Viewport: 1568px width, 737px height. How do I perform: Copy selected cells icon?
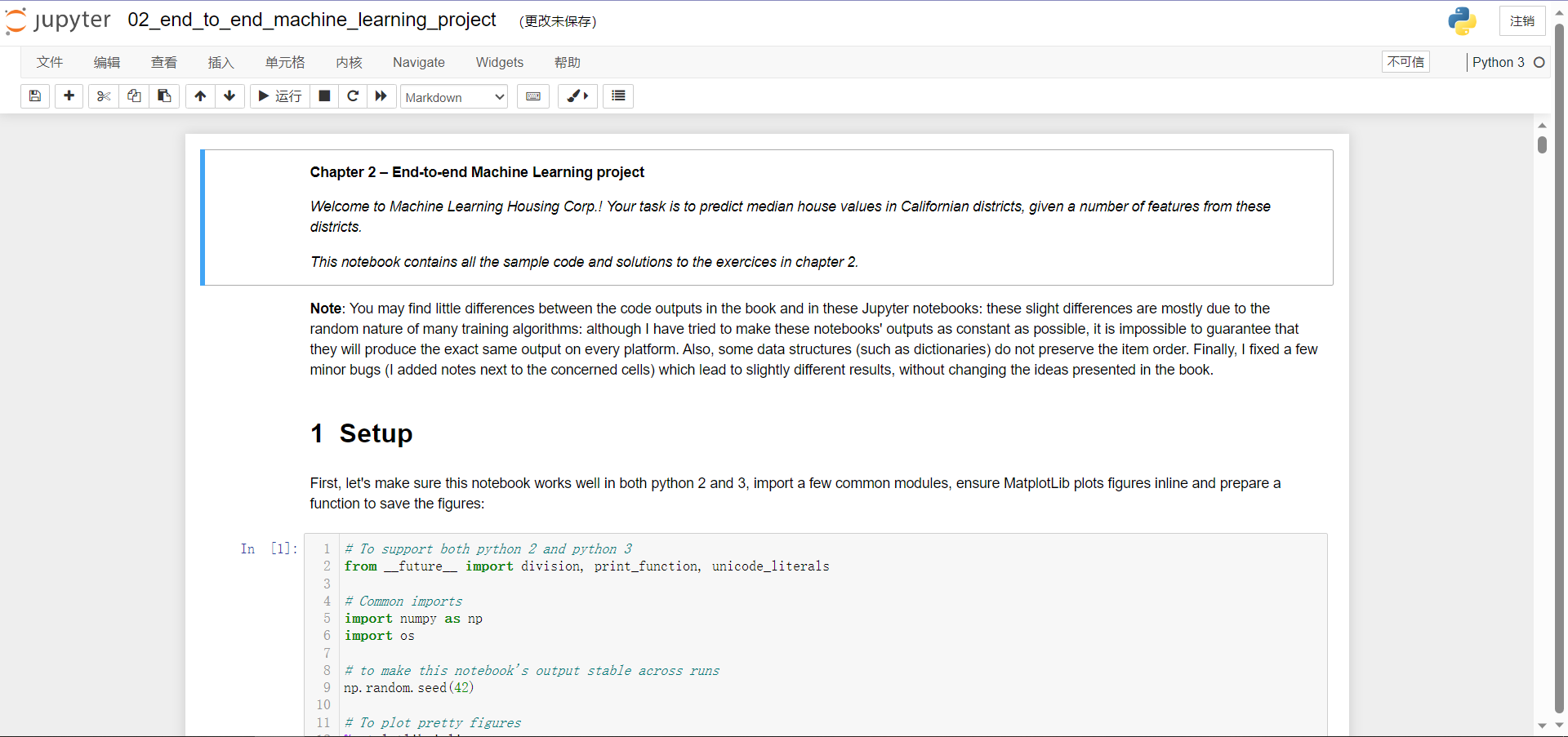134,96
